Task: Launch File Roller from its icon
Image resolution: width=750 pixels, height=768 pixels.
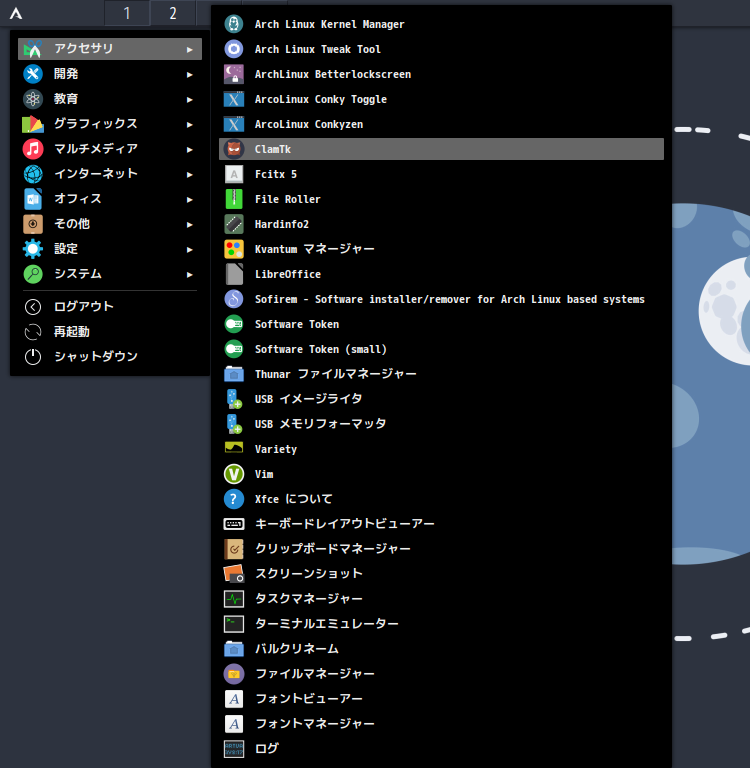Action: 234,199
